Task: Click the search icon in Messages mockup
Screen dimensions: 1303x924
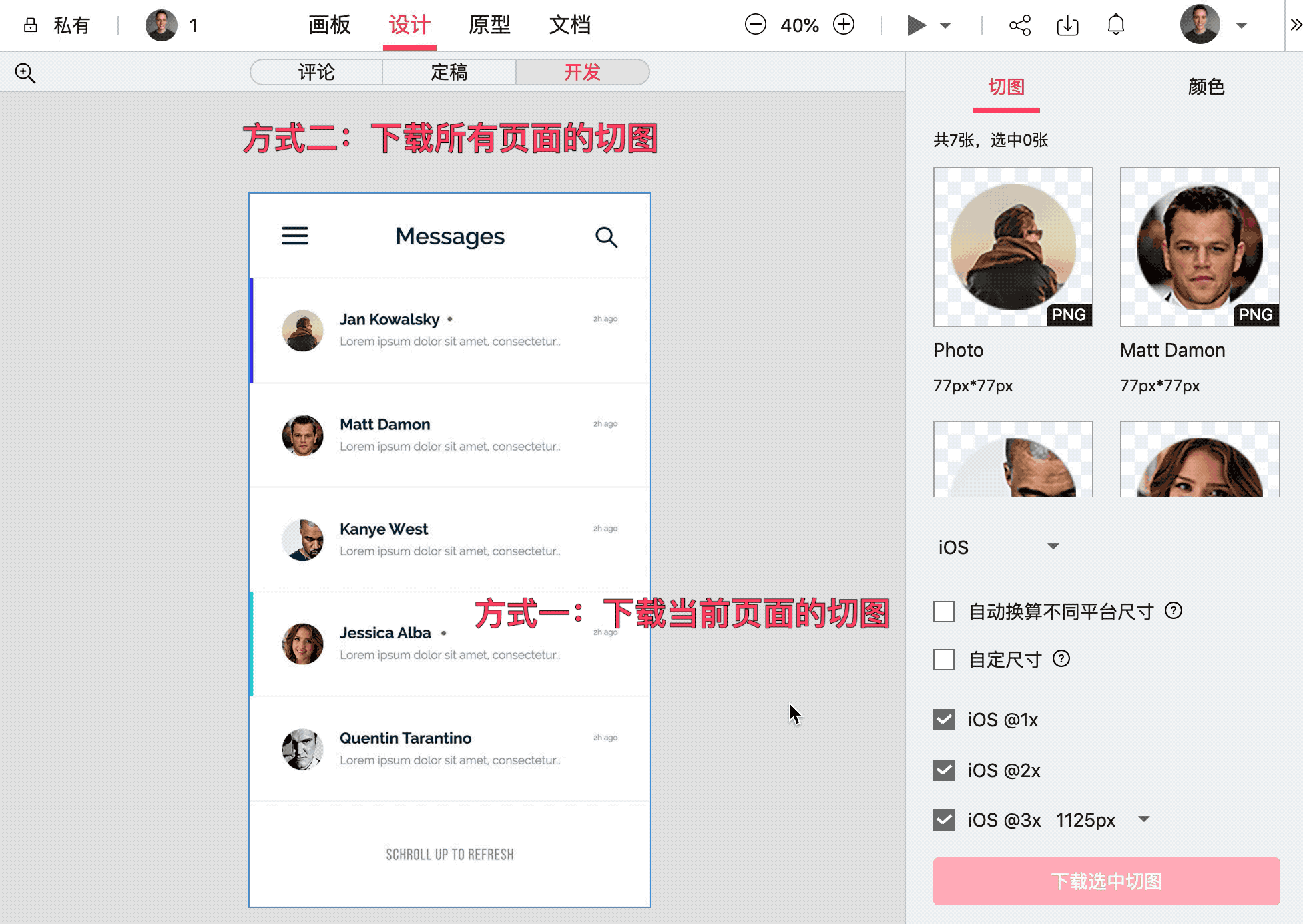Action: click(606, 237)
